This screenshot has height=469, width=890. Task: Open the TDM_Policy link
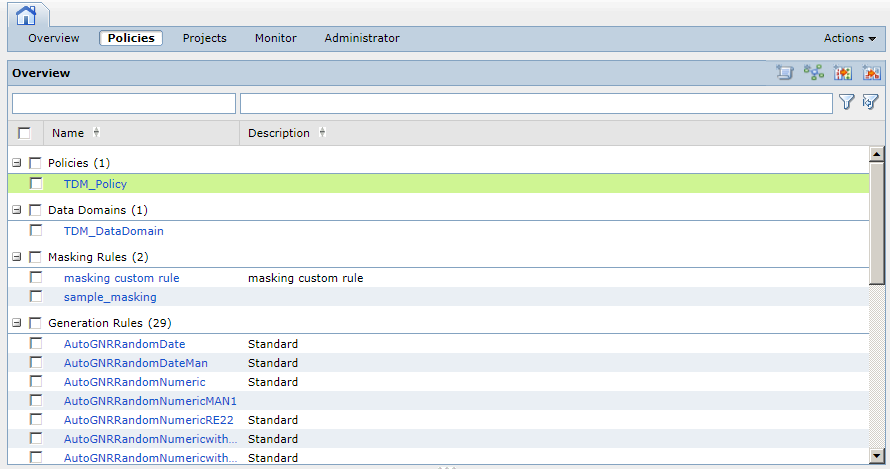click(x=95, y=184)
